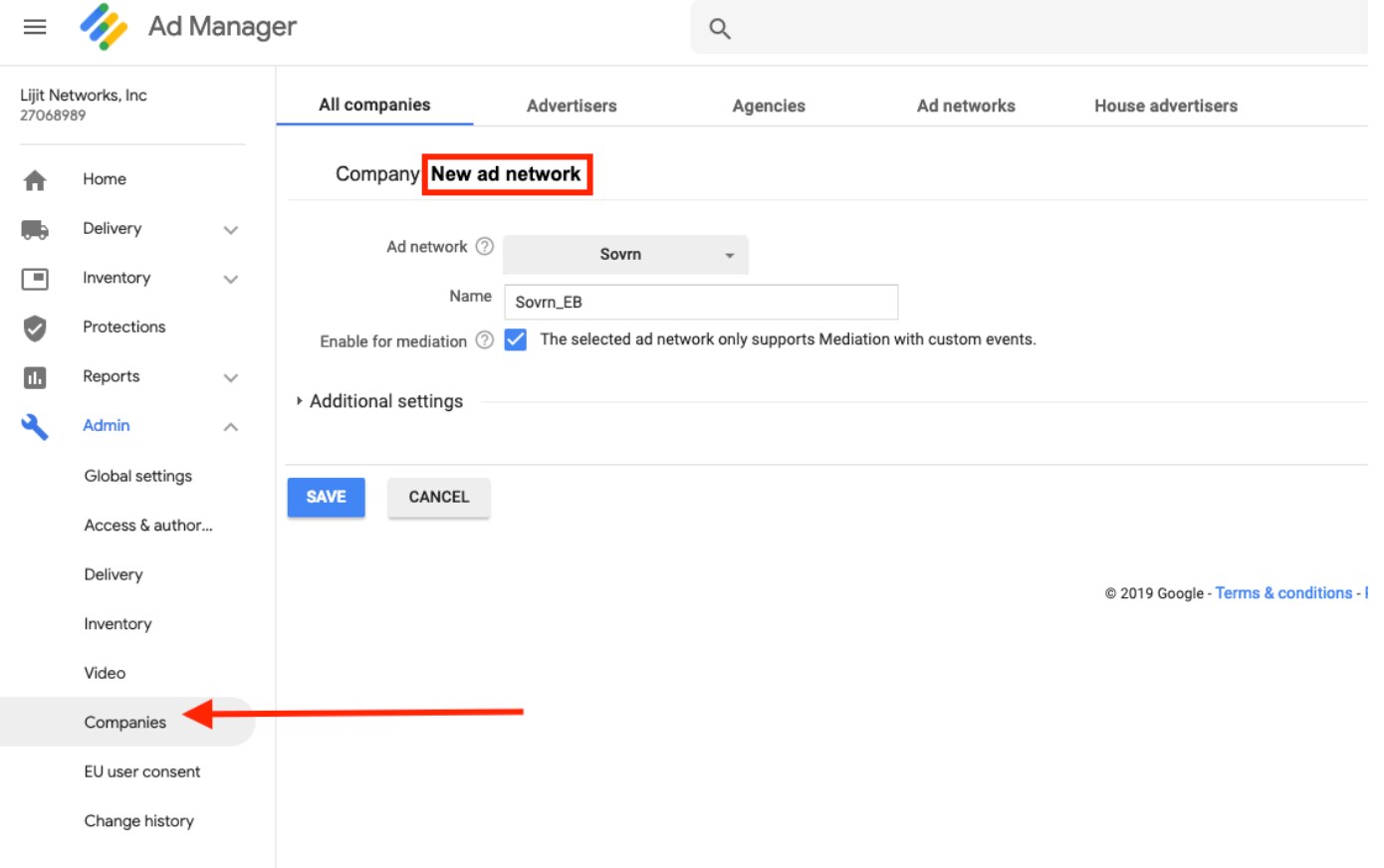Click the Delivery truck icon
1384x868 pixels.
[x=35, y=230]
